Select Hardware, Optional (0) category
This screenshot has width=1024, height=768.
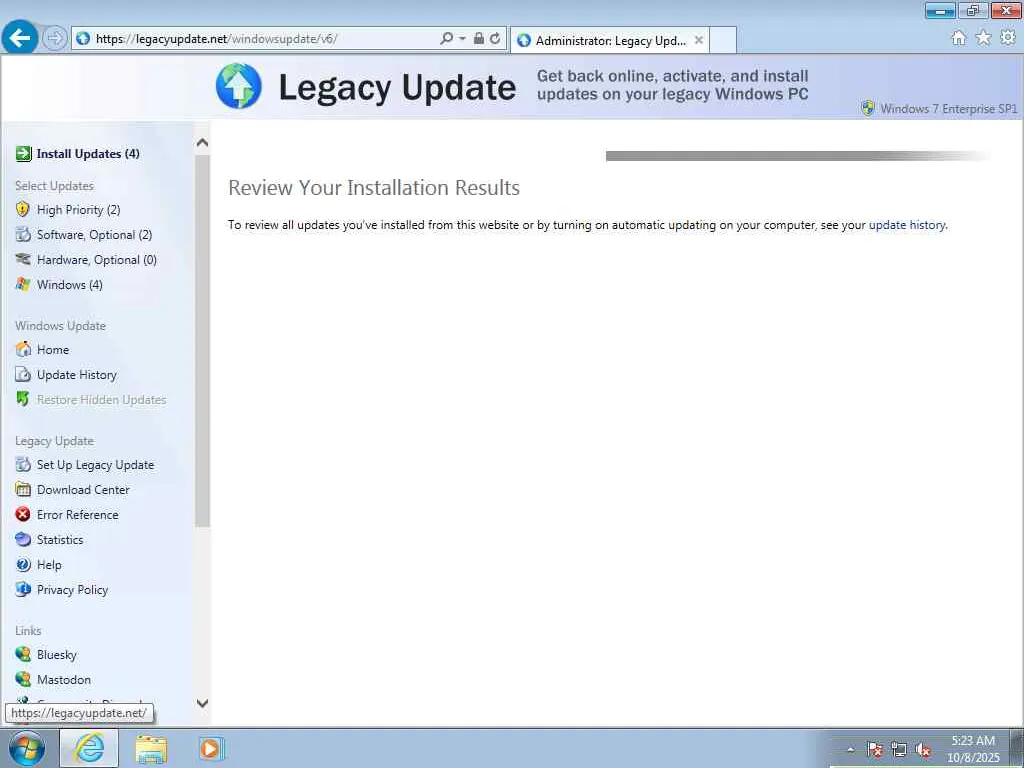97,260
